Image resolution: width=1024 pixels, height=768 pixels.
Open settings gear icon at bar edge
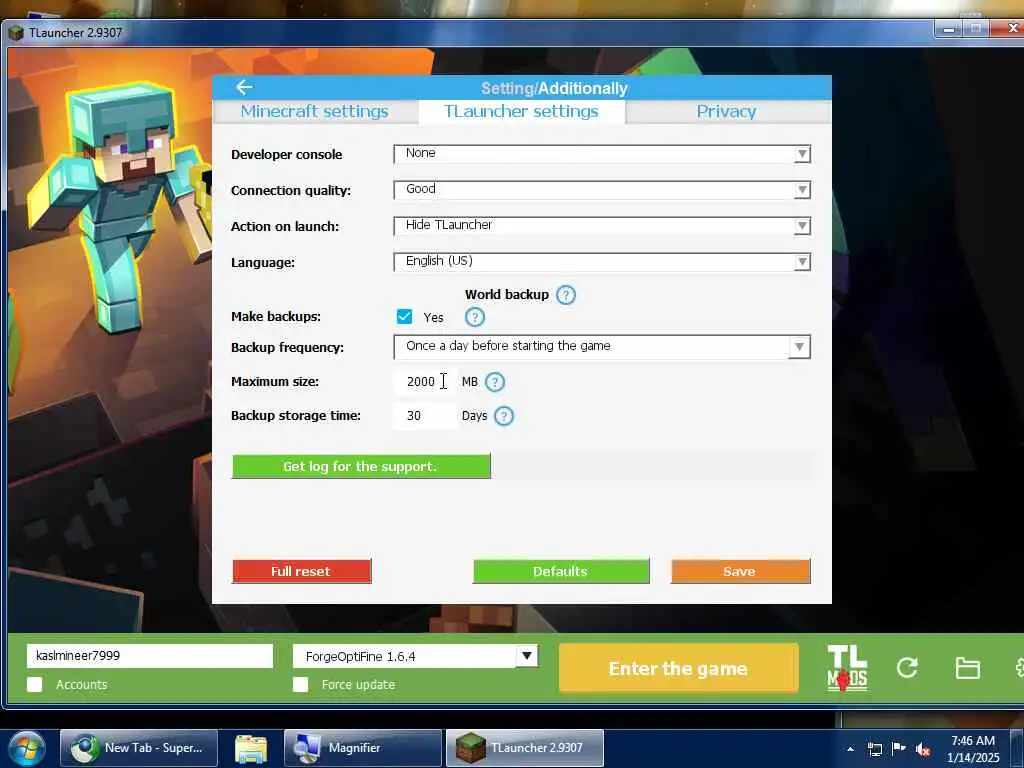coord(1019,667)
